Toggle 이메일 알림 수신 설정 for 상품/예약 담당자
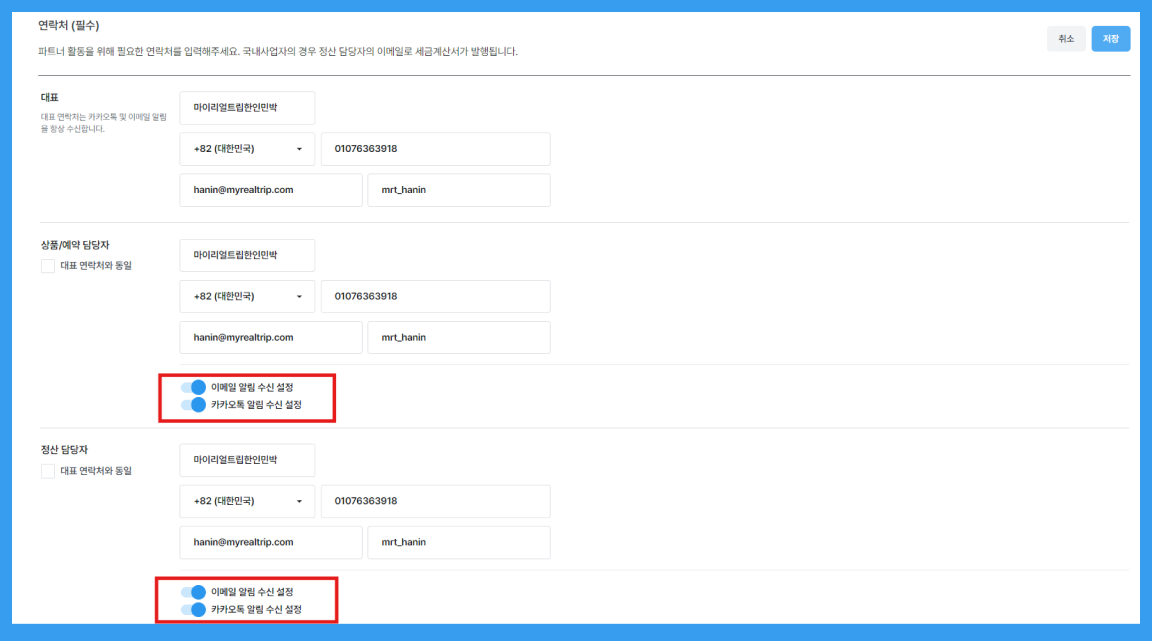This screenshot has height=641, width=1152. click(x=193, y=387)
